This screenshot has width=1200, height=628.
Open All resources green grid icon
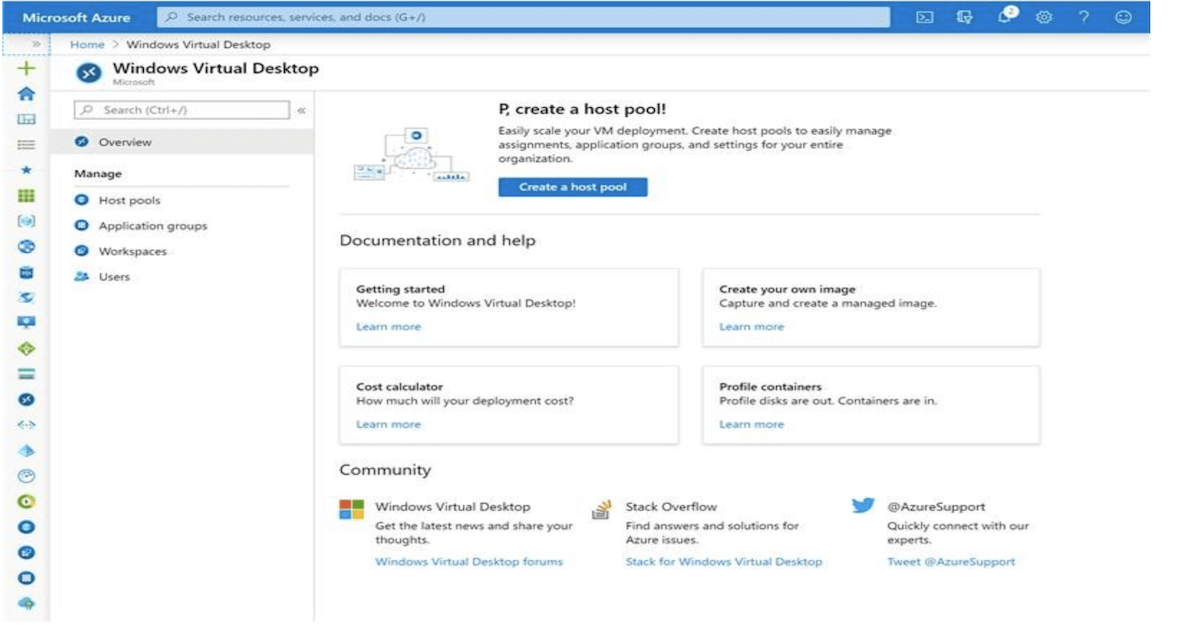pyautogui.click(x=27, y=196)
